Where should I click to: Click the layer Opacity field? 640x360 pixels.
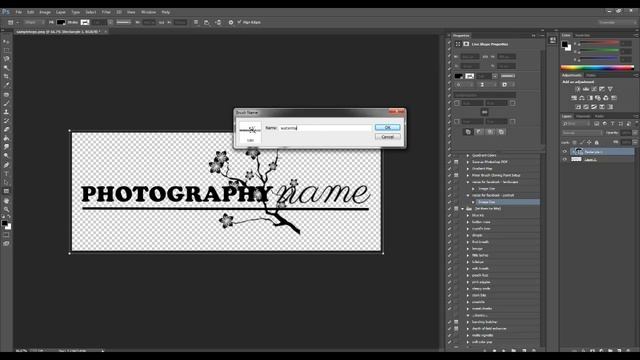626,133
